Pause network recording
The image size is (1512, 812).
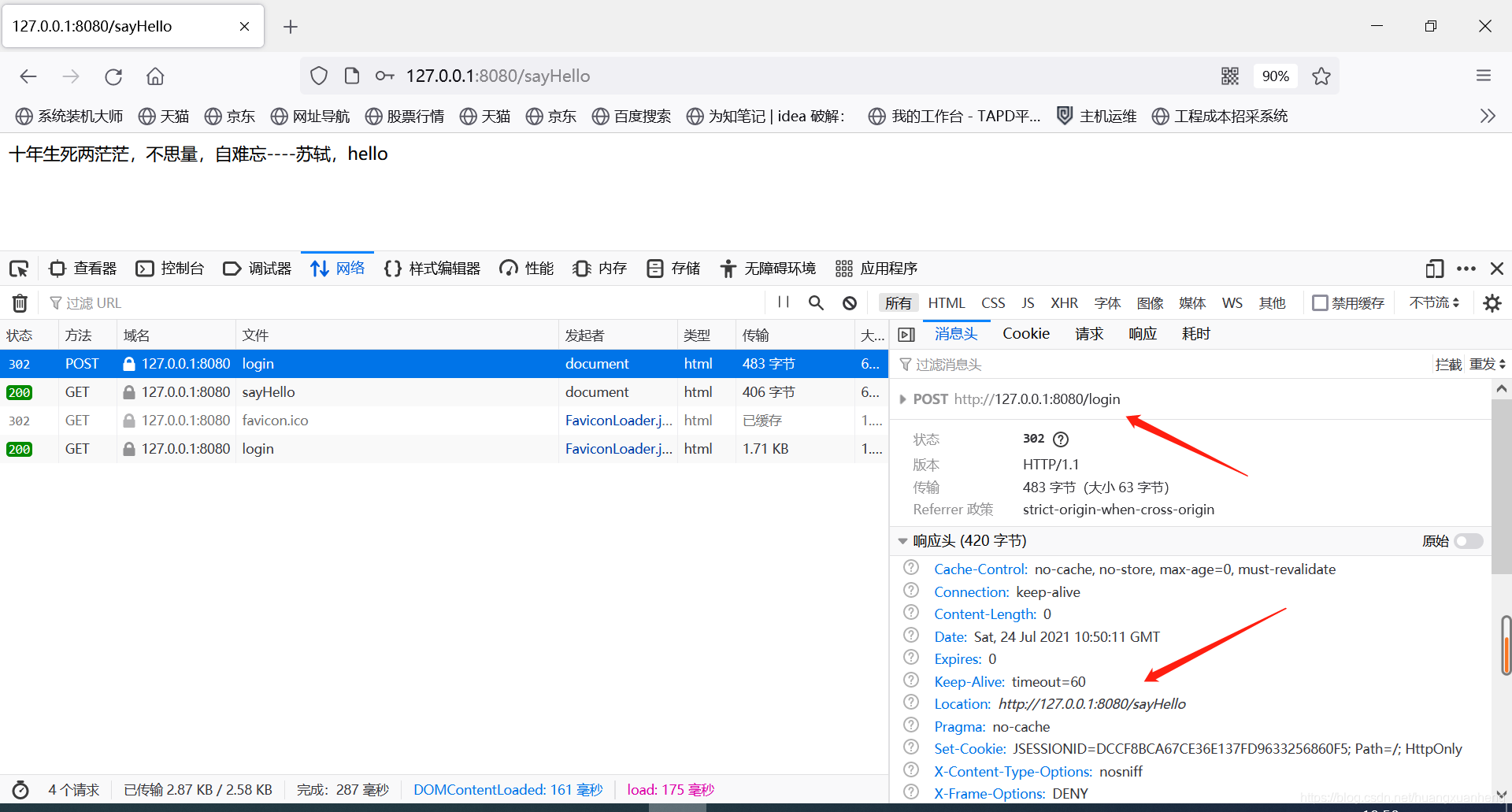point(784,302)
